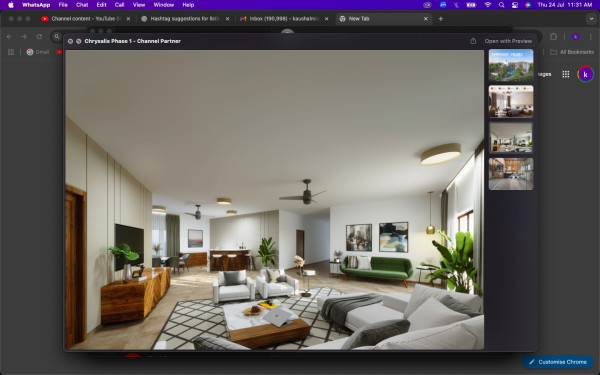
Task: Open the Control Centre icon
Action: coord(515,5)
